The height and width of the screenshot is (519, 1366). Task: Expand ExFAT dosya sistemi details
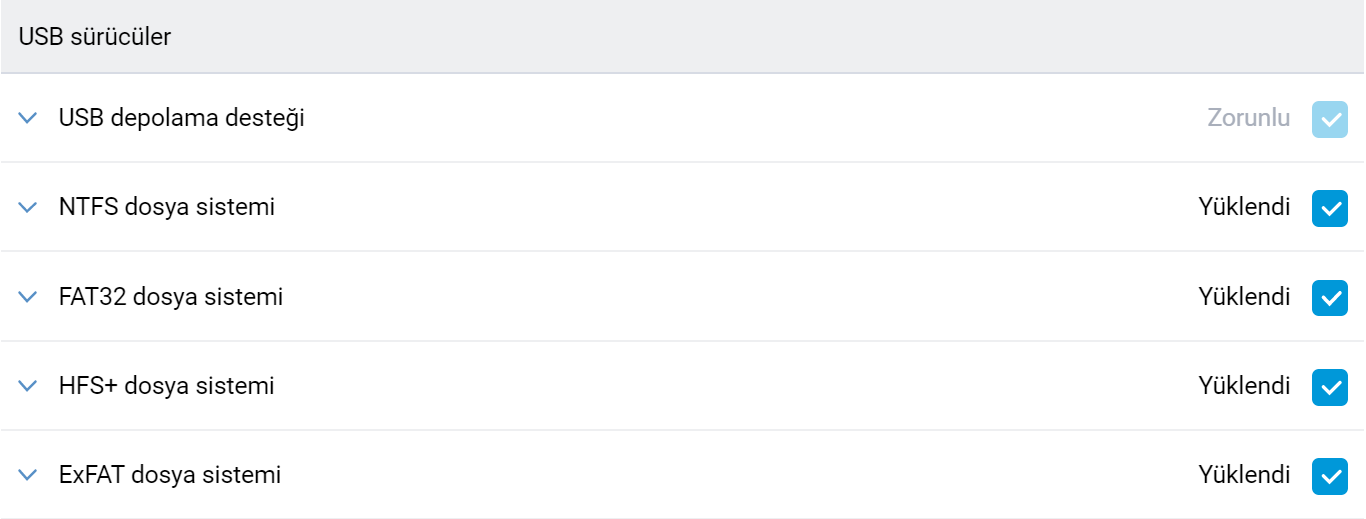tap(28, 475)
